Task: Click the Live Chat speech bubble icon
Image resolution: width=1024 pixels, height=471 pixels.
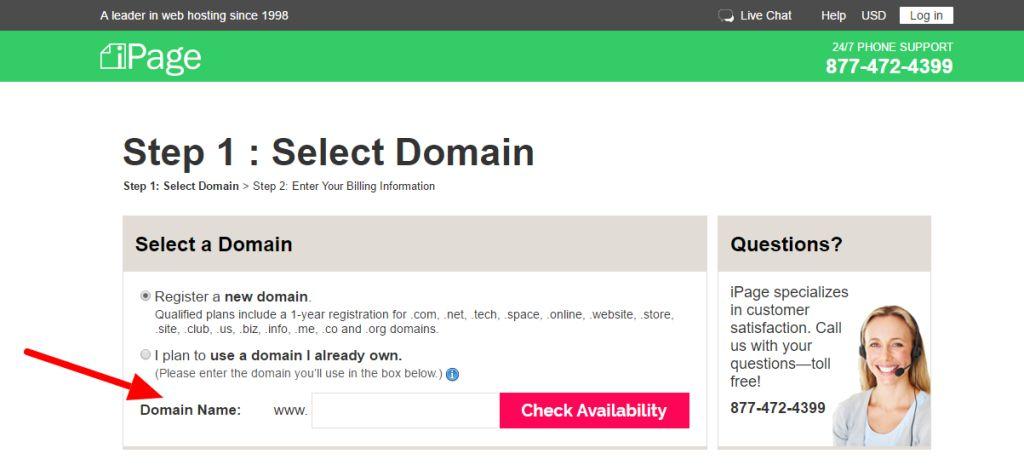Action: 726,16
